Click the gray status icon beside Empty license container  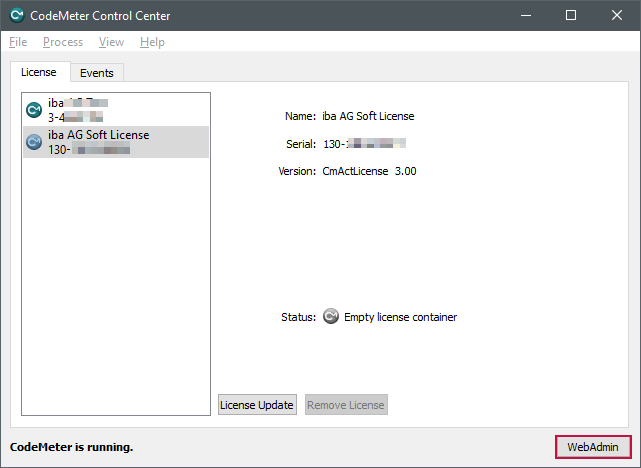tap(331, 316)
